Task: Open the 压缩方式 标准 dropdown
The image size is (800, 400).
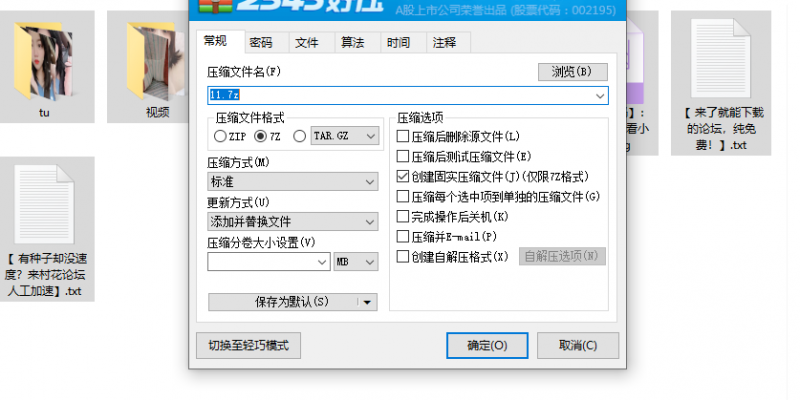Action: pyautogui.click(x=292, y=182)
